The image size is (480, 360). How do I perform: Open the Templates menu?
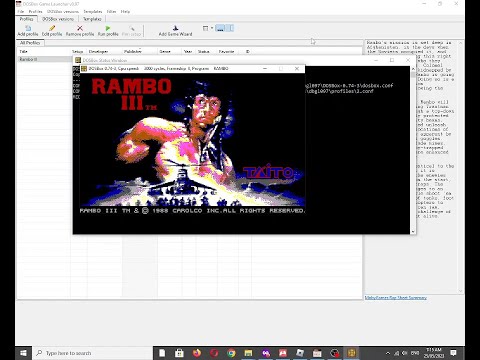93,12
